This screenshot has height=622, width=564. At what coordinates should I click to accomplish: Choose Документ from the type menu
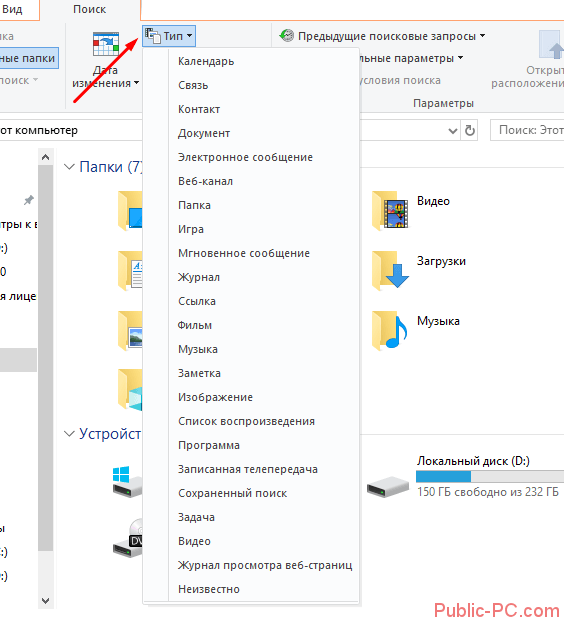pyautogui.click(x=204, y=133)
